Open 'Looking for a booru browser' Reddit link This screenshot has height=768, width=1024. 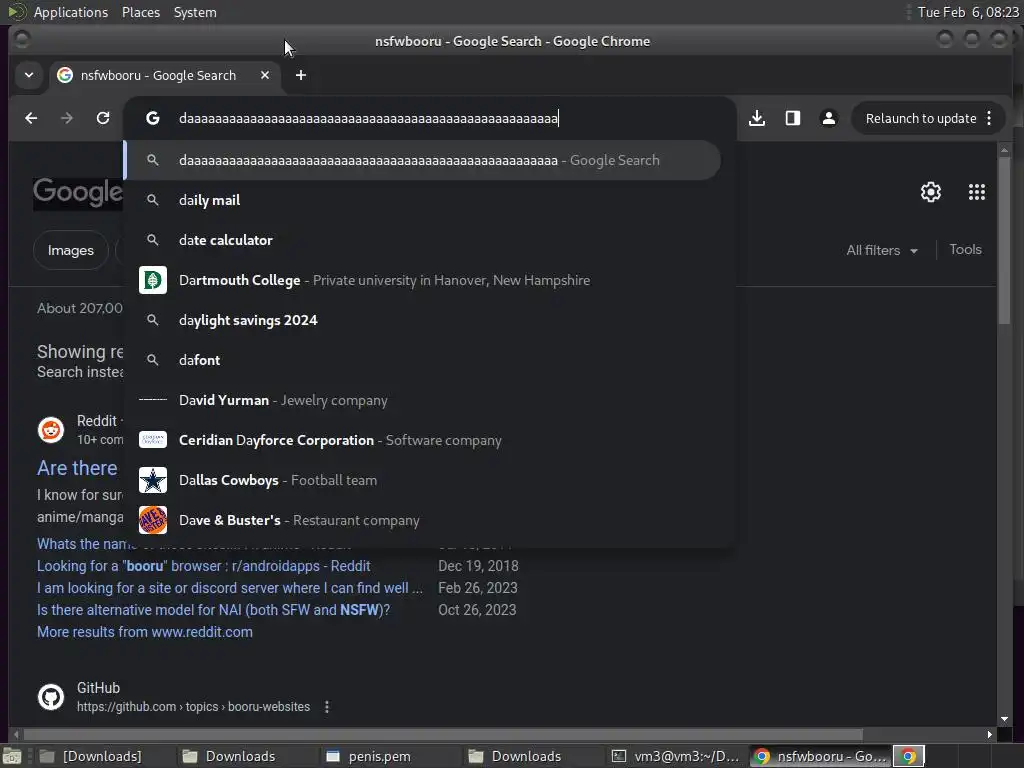pos(204,566)
